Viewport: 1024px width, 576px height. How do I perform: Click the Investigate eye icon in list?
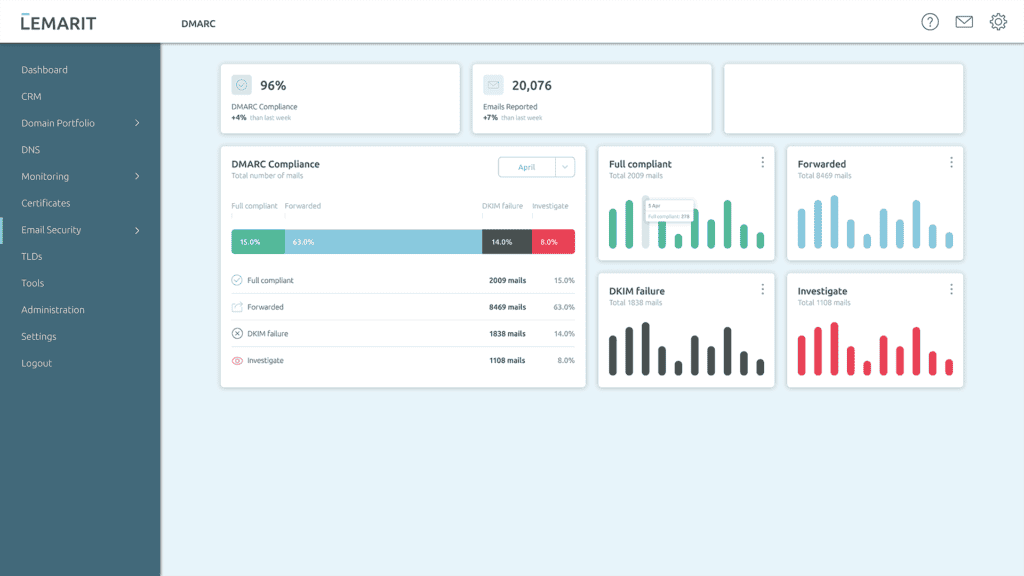pos(237,360)
